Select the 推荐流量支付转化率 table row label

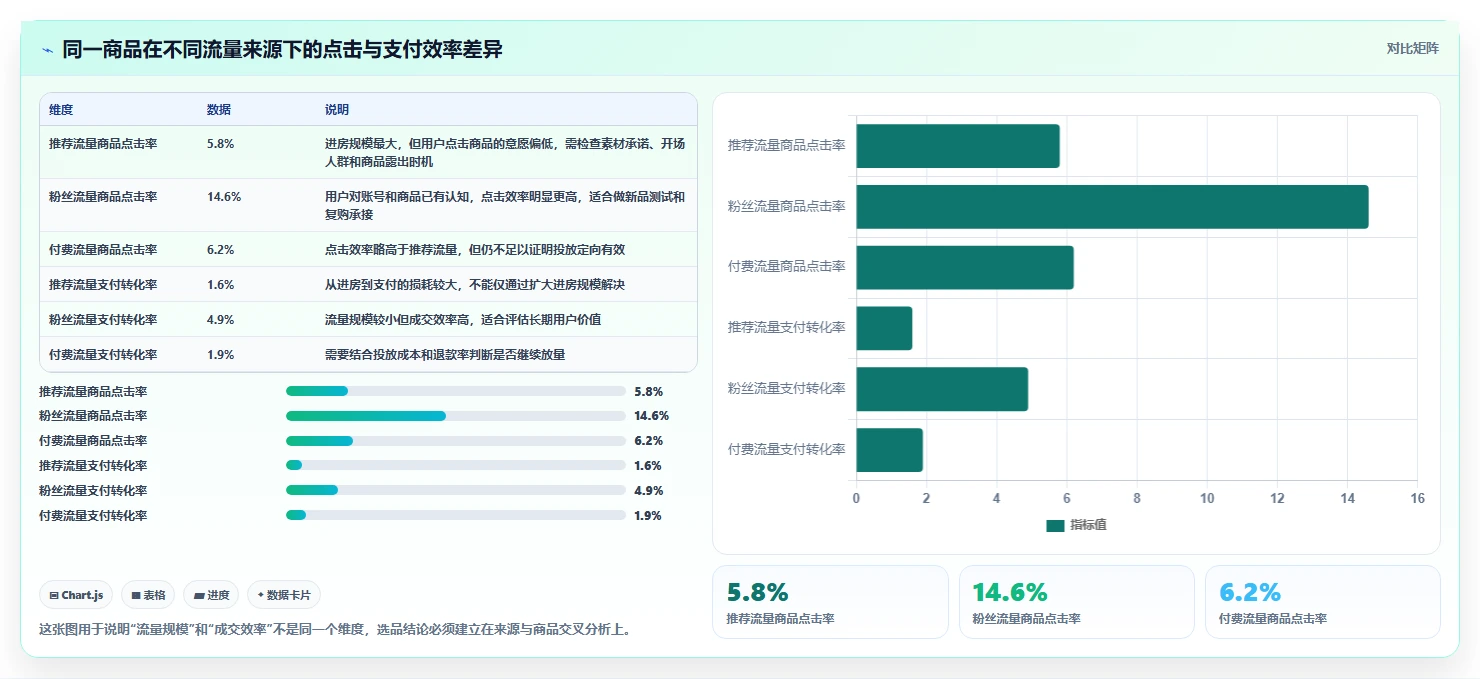103,285
